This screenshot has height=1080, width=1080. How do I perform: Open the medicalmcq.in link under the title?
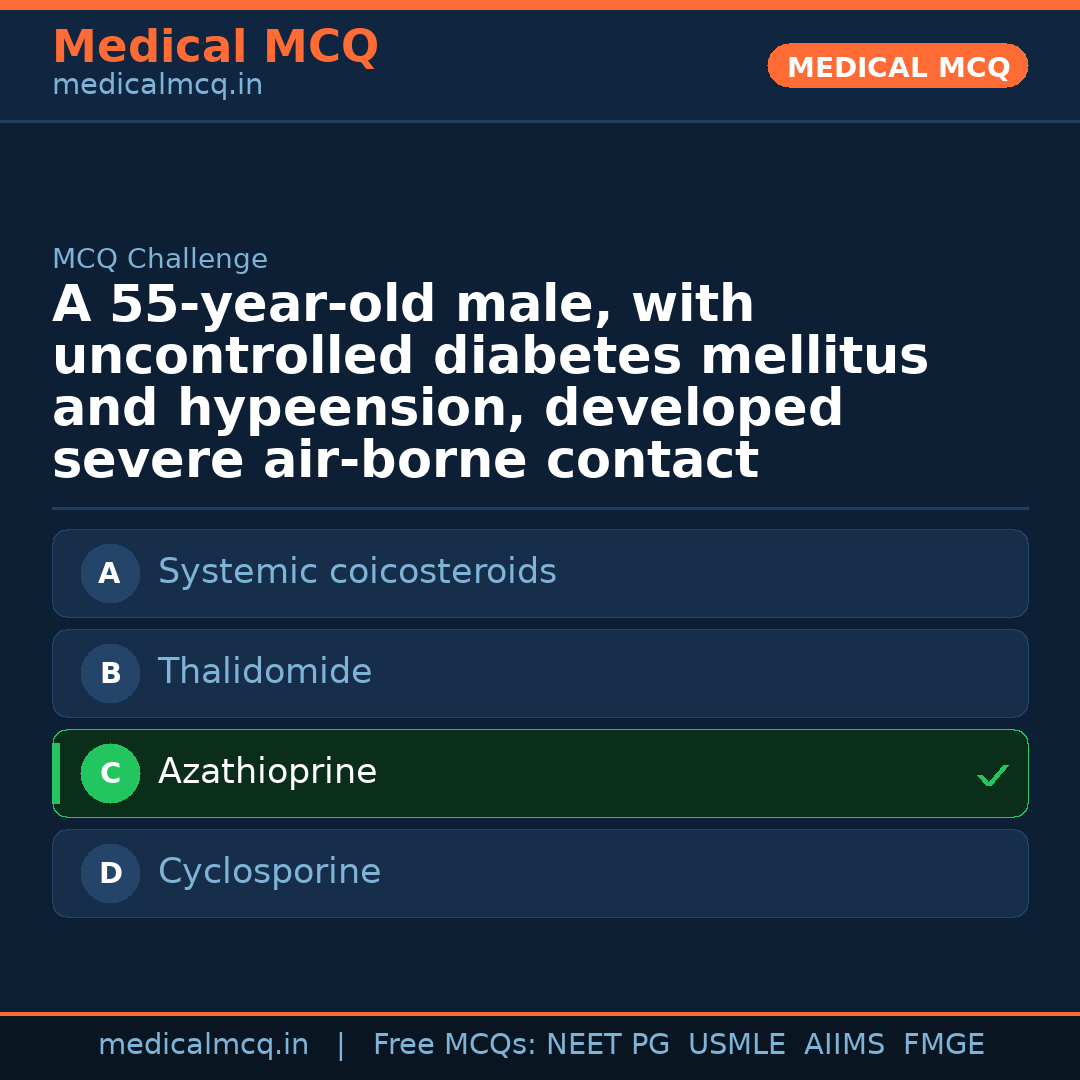157,86
